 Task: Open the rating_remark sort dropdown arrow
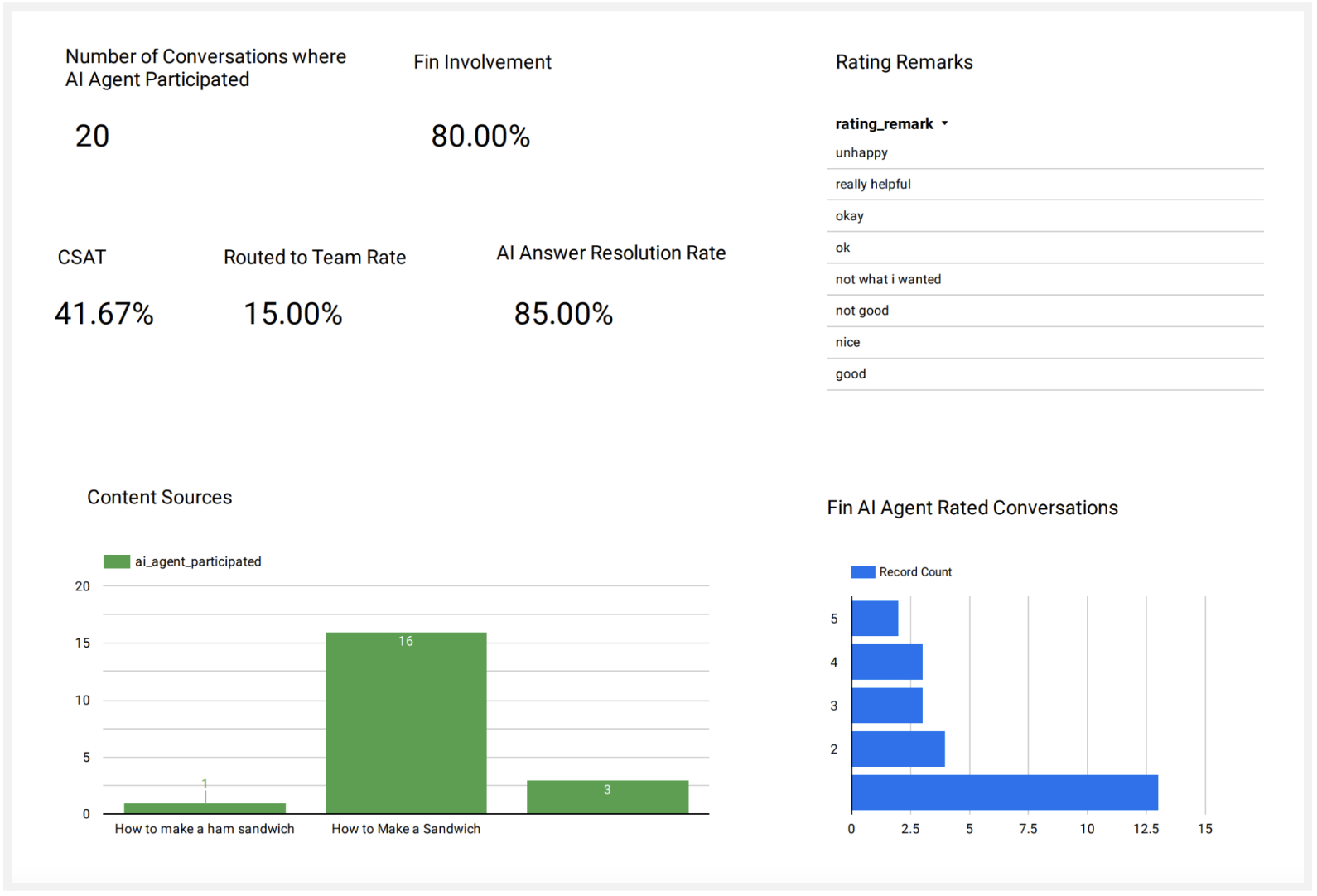tap(944, 124)
